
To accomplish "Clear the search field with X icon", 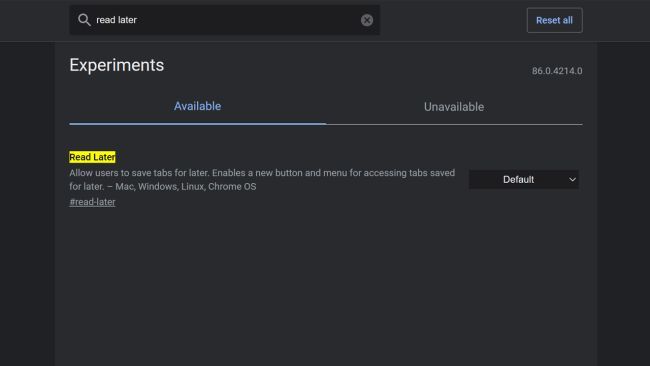I will click(x=366, y=20).
